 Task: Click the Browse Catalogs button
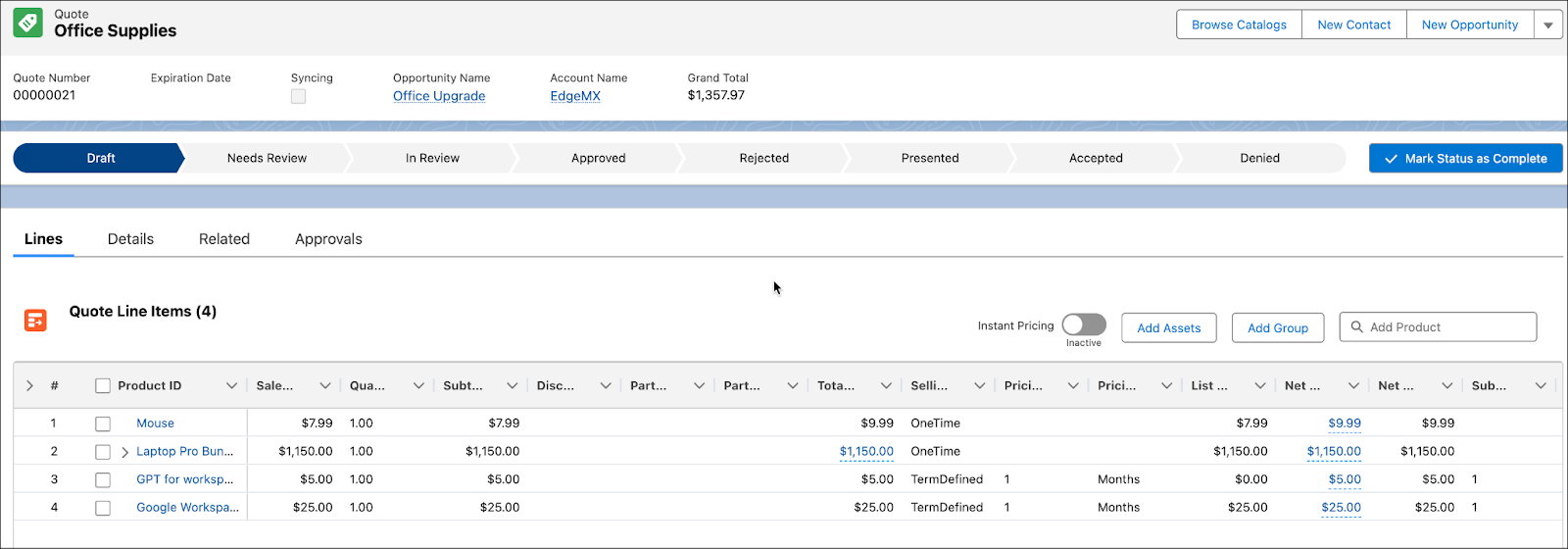tap(1239, 25)
